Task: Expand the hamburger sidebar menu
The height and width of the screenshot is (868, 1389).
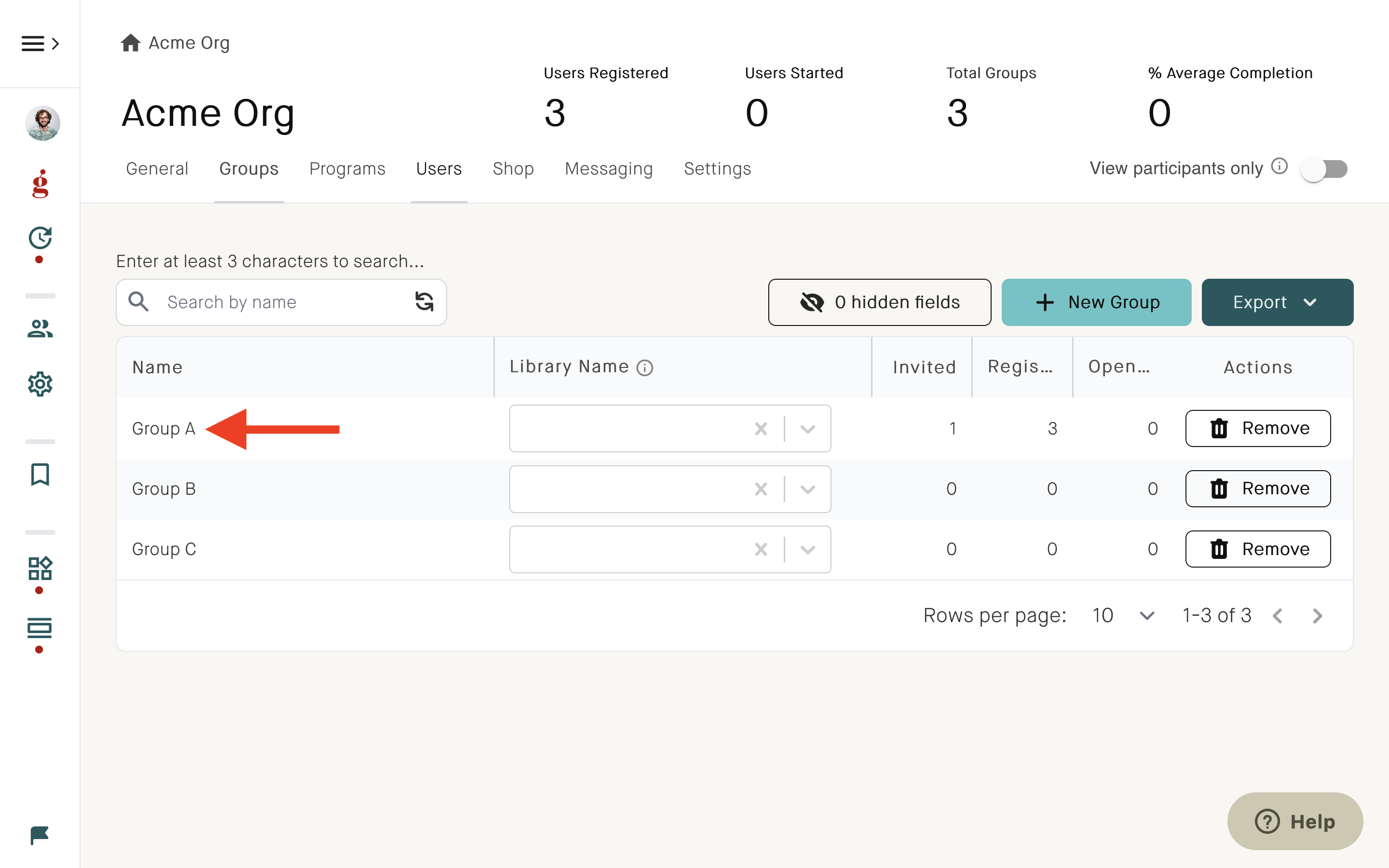Action: point(40,43)
